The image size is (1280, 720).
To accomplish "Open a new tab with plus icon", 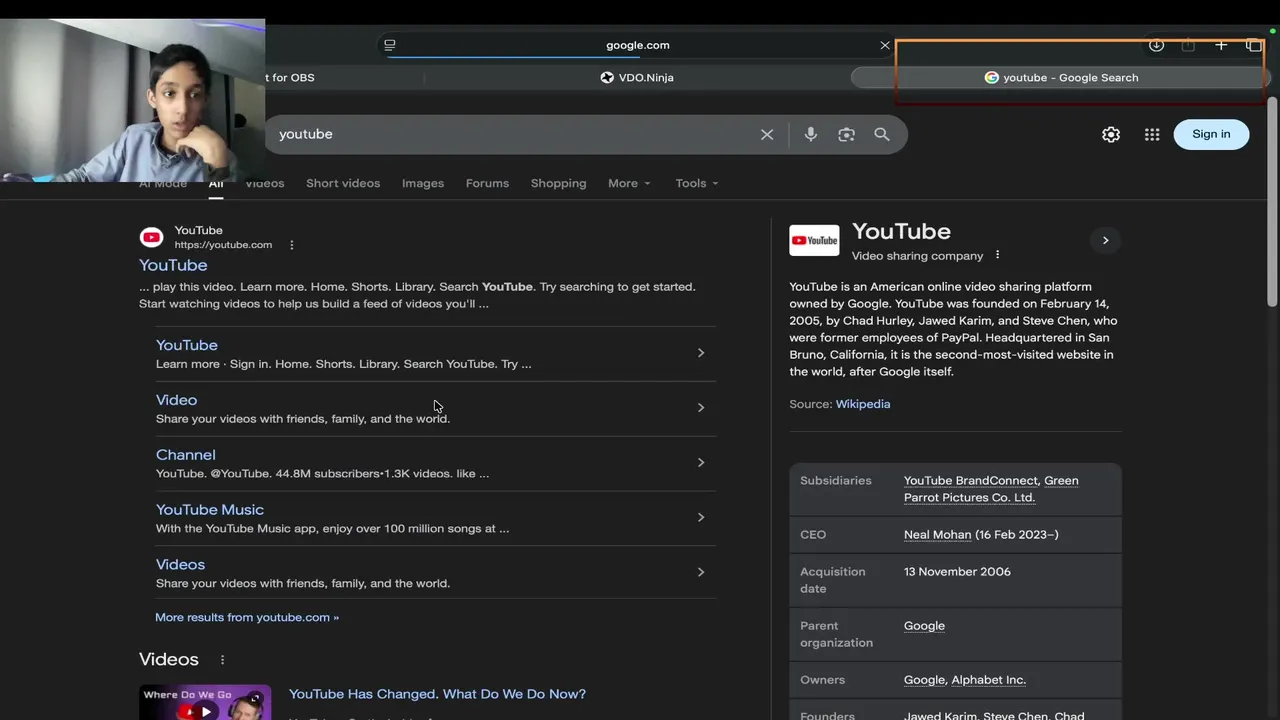I will (1221, 45).
